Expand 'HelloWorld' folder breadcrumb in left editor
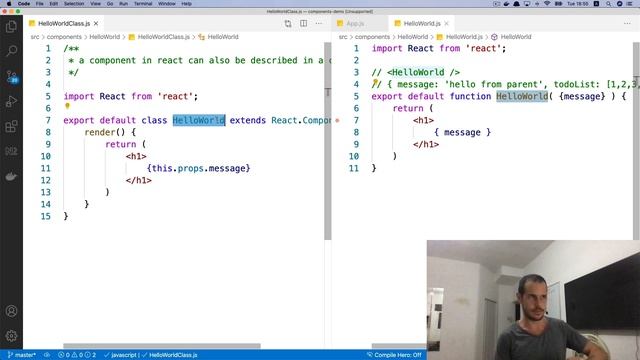Viewport: 640px width, 360px height. point(104,37)
